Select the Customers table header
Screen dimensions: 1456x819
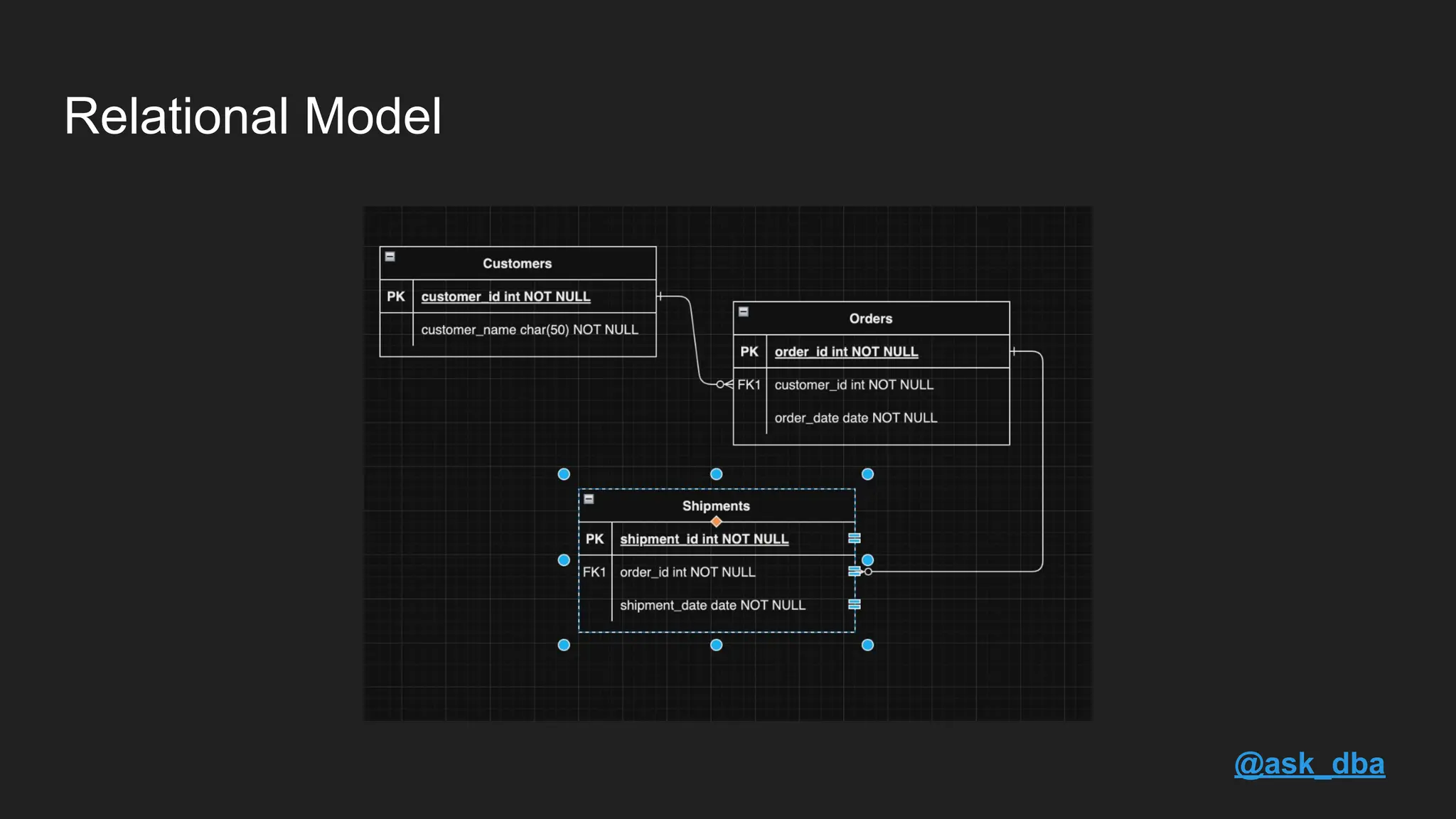coord(518,264)
